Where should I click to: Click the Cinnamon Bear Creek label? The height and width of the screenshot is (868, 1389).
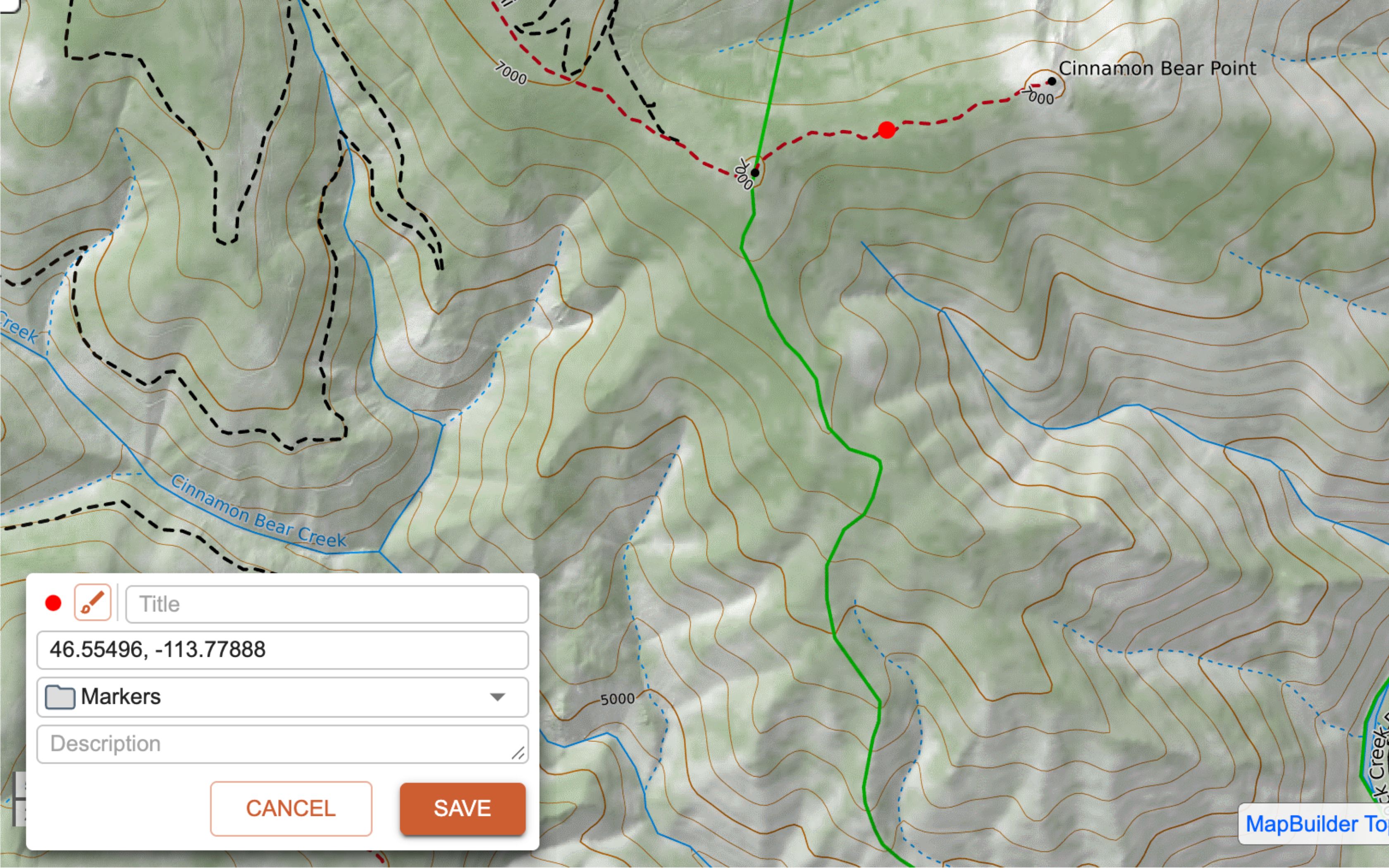pyautogui.click(x=259, y=511)
